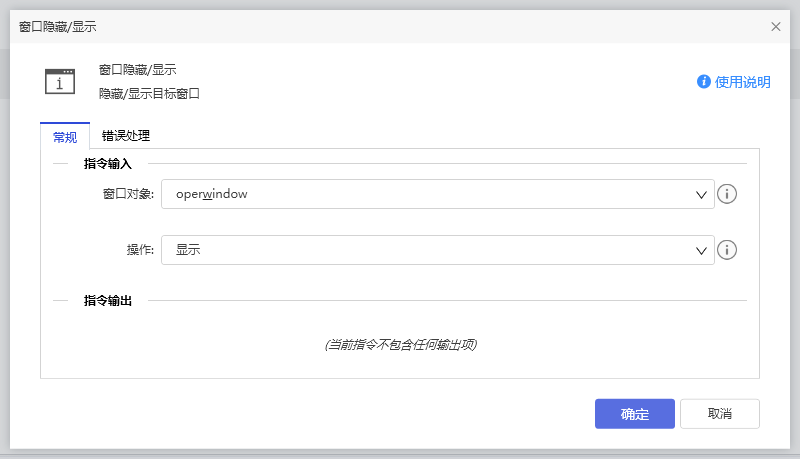Image resolution: width=800 pixels, height=459 pixels.
Task: Click the window command icon in header
Action: [60, 81]
